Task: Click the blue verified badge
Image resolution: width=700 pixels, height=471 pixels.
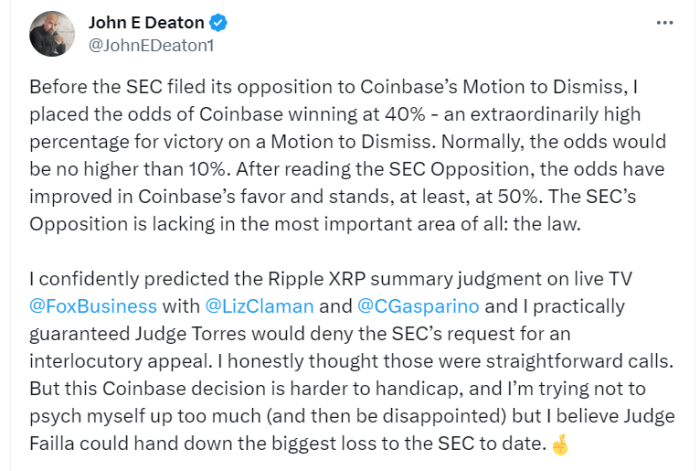Action: click(x=218, y=22)
